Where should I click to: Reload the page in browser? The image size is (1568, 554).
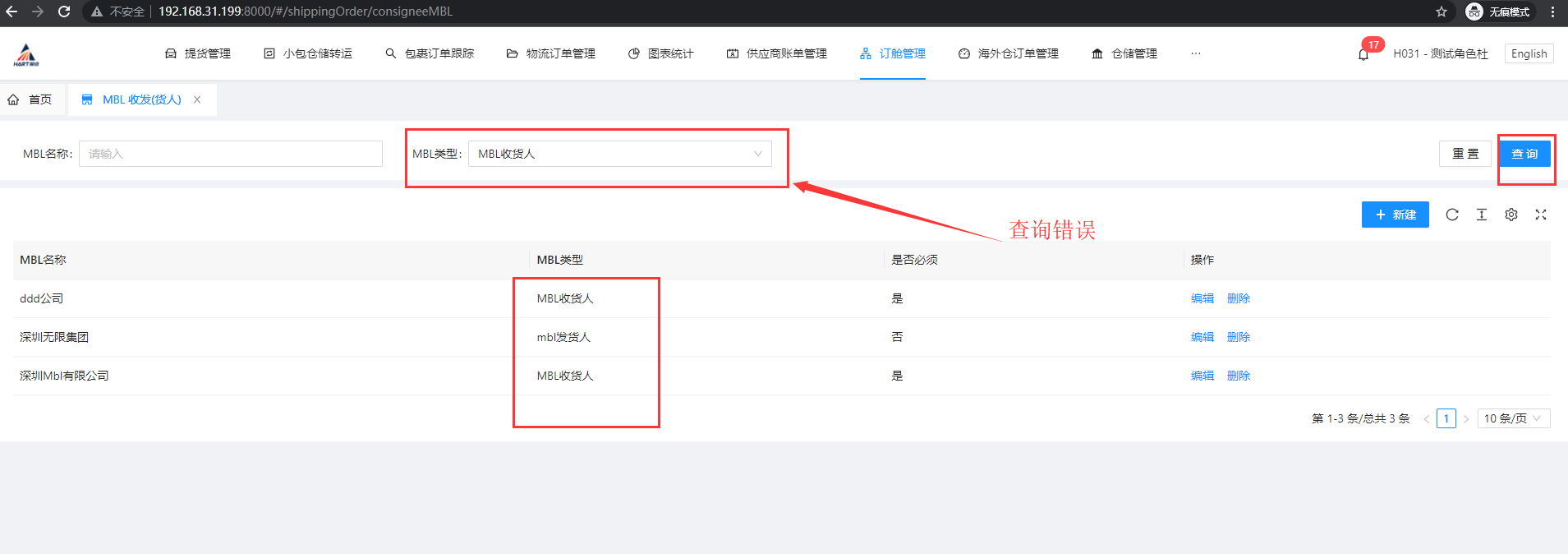[x=64, y=12]
